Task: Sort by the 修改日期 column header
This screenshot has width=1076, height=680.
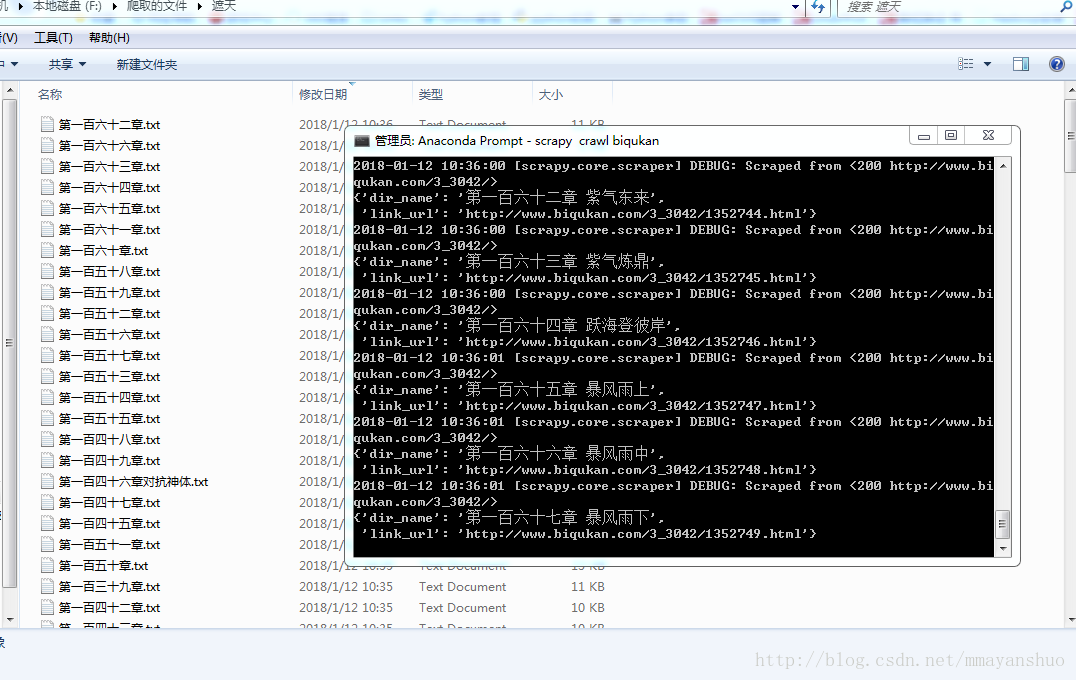Action: coord(323,95)
